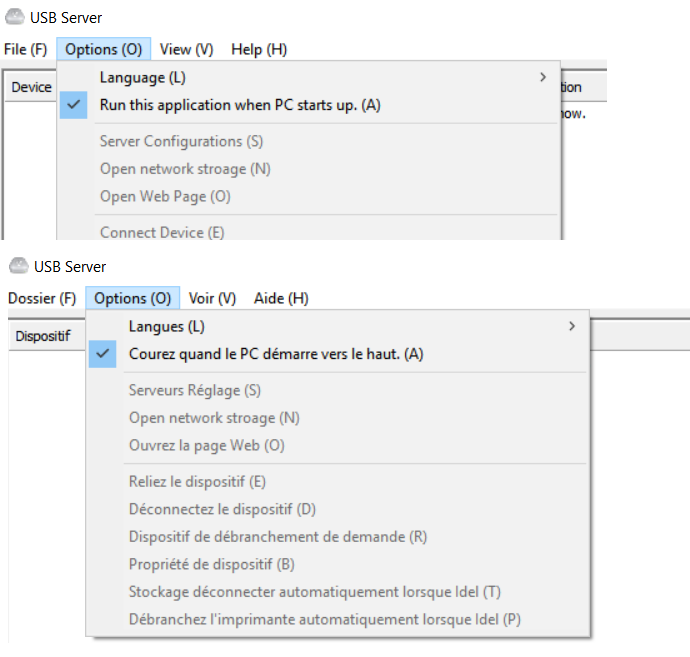Select Server Configurations (S)
This screenshot has height=657, width=690.
[181, 142]
